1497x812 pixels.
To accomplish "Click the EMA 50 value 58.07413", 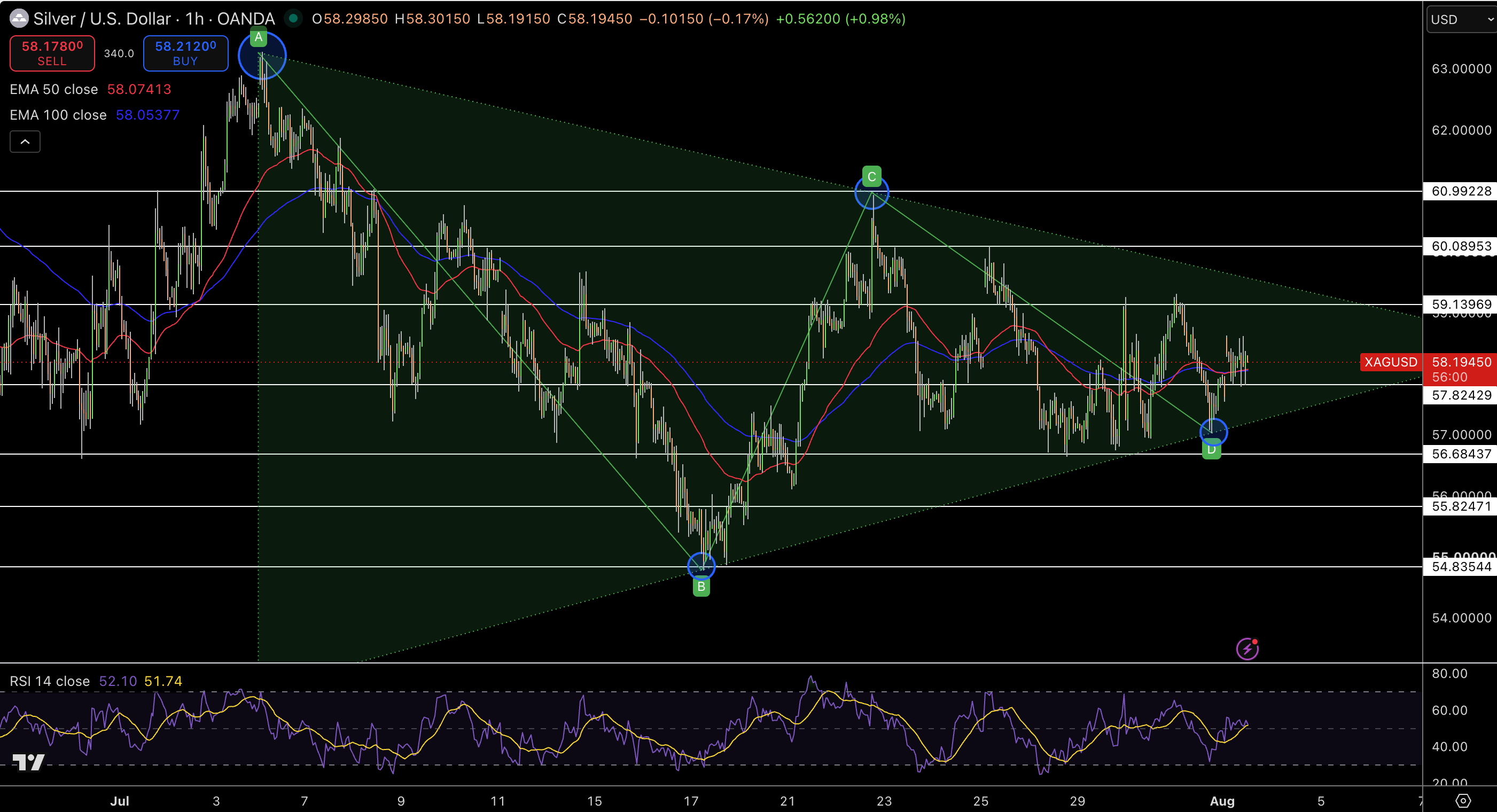I will point(139,89).
